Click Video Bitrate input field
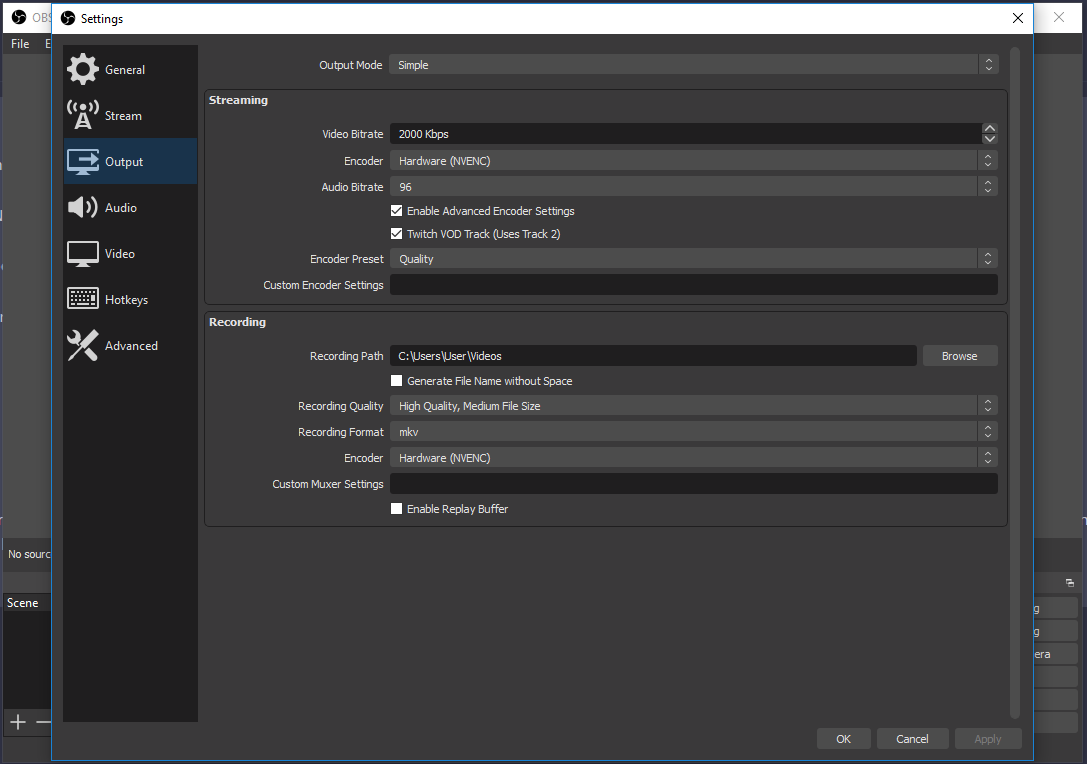The height and width of the screenshot is (764, 1087). tap(685, 134)
